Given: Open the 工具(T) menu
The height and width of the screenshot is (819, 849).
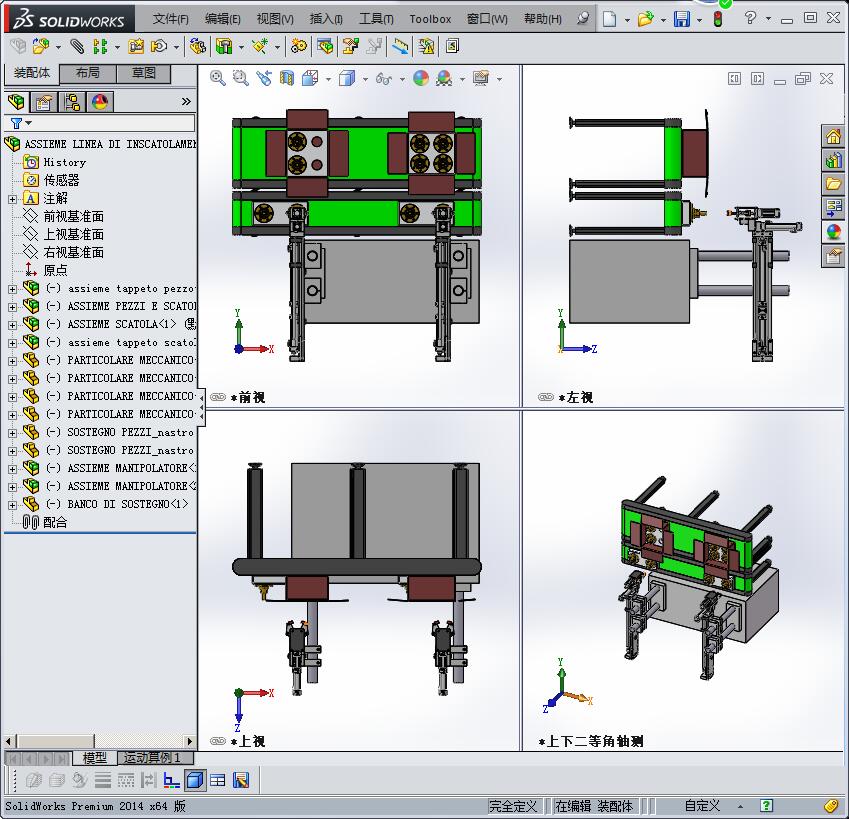Looking at the screenshot, I should 376,19.
